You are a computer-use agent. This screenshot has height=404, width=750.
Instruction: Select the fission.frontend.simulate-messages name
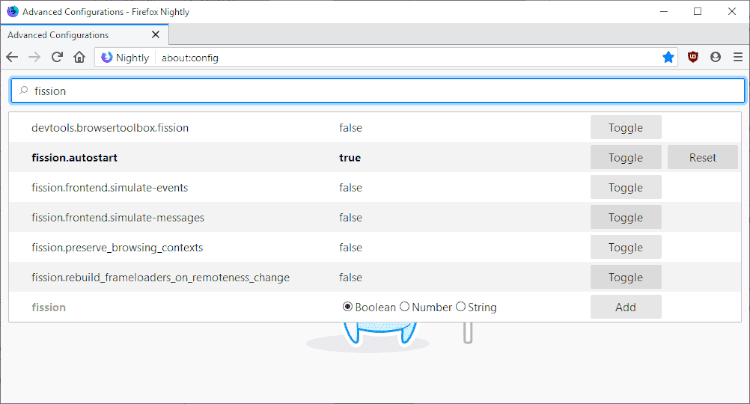(x=118, y=218)
